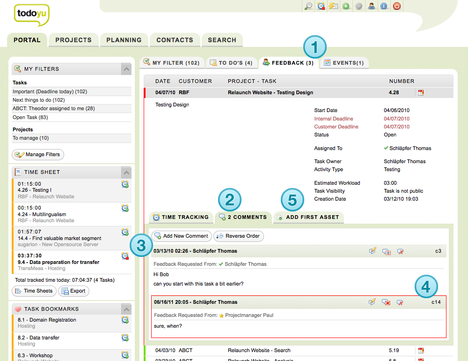The height and width of the screenshot is (361, 468).
Task: Switch to the Portal main tab
Action: click(27, 40)
